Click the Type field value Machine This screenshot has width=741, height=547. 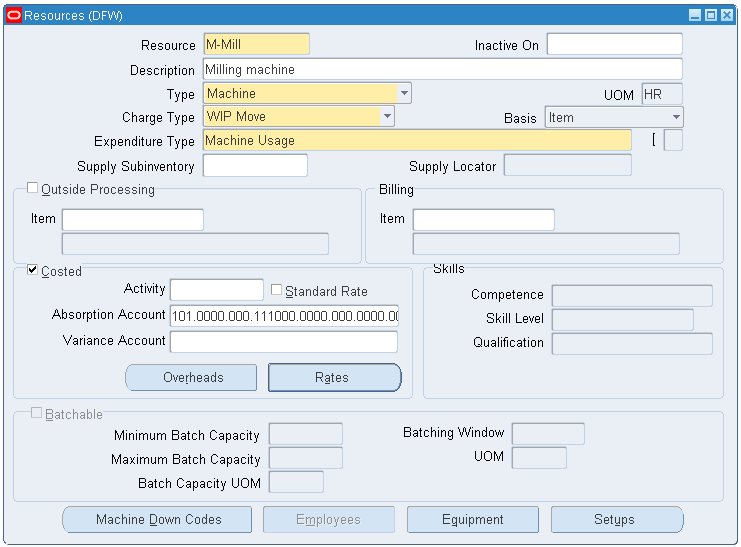231,93
